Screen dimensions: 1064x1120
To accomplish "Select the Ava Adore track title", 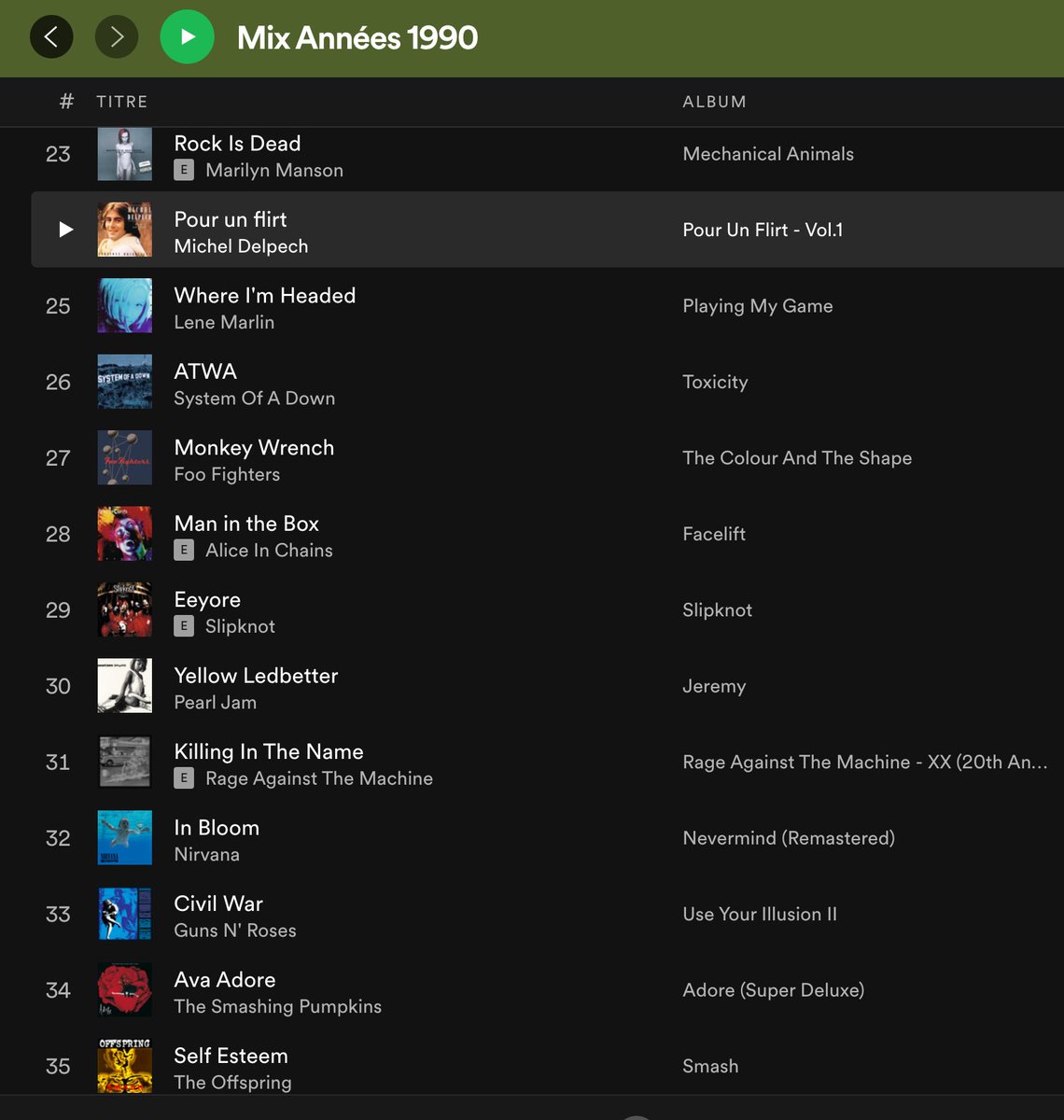I will pos(225,980).
